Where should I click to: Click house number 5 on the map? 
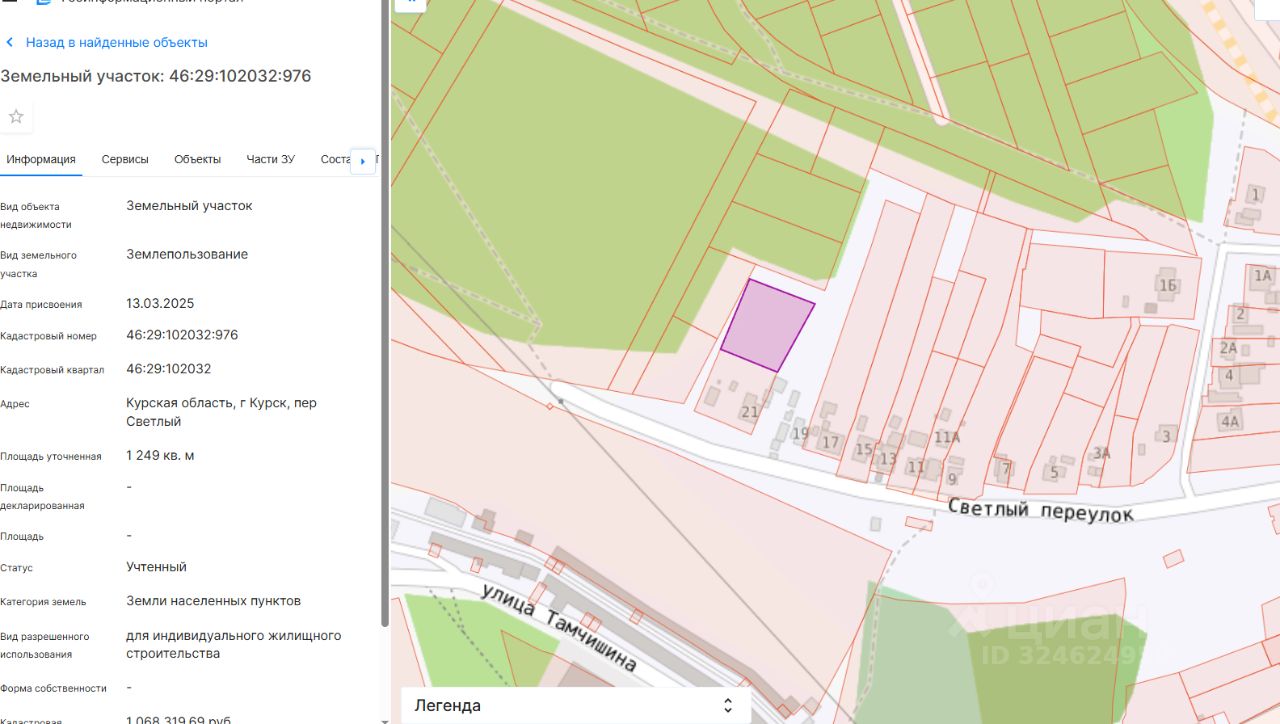coord(1054,473)
